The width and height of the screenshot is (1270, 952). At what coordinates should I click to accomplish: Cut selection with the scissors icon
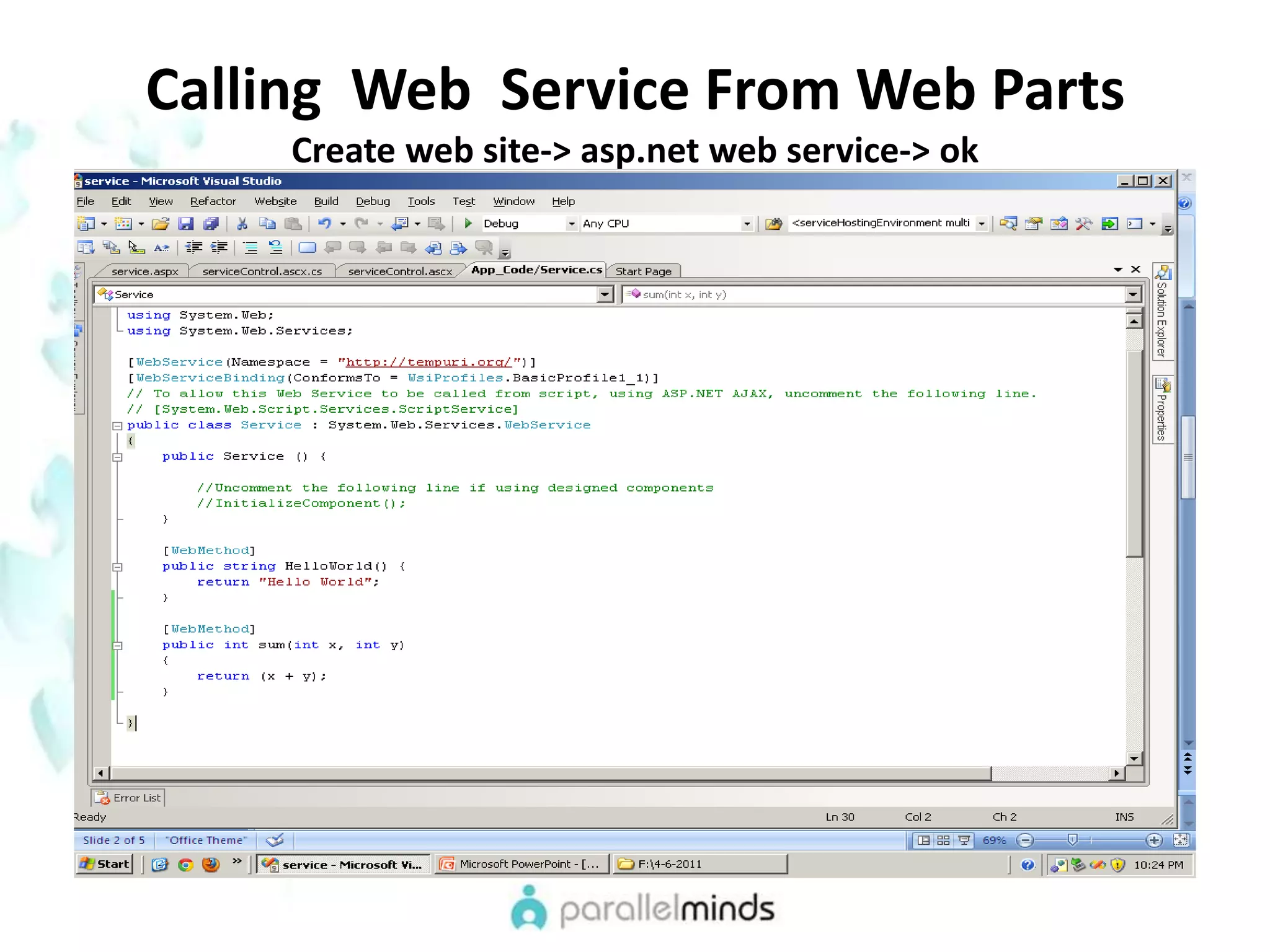coord(242,224)
